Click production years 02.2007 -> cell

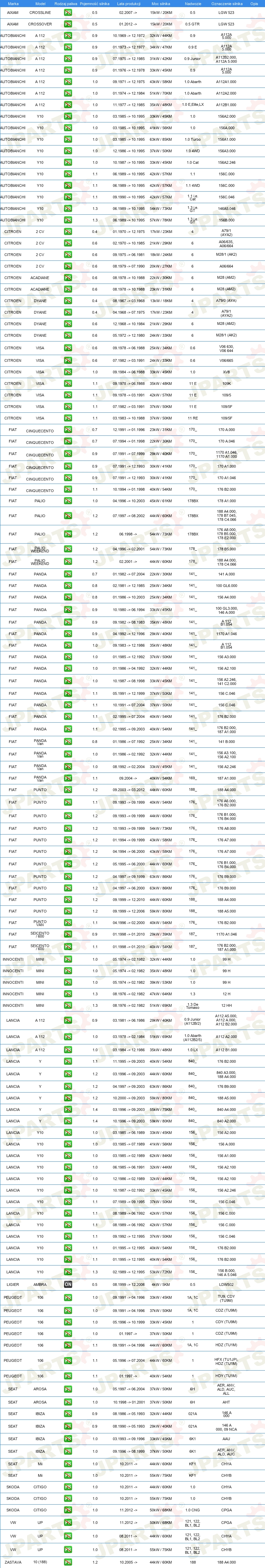128,12
